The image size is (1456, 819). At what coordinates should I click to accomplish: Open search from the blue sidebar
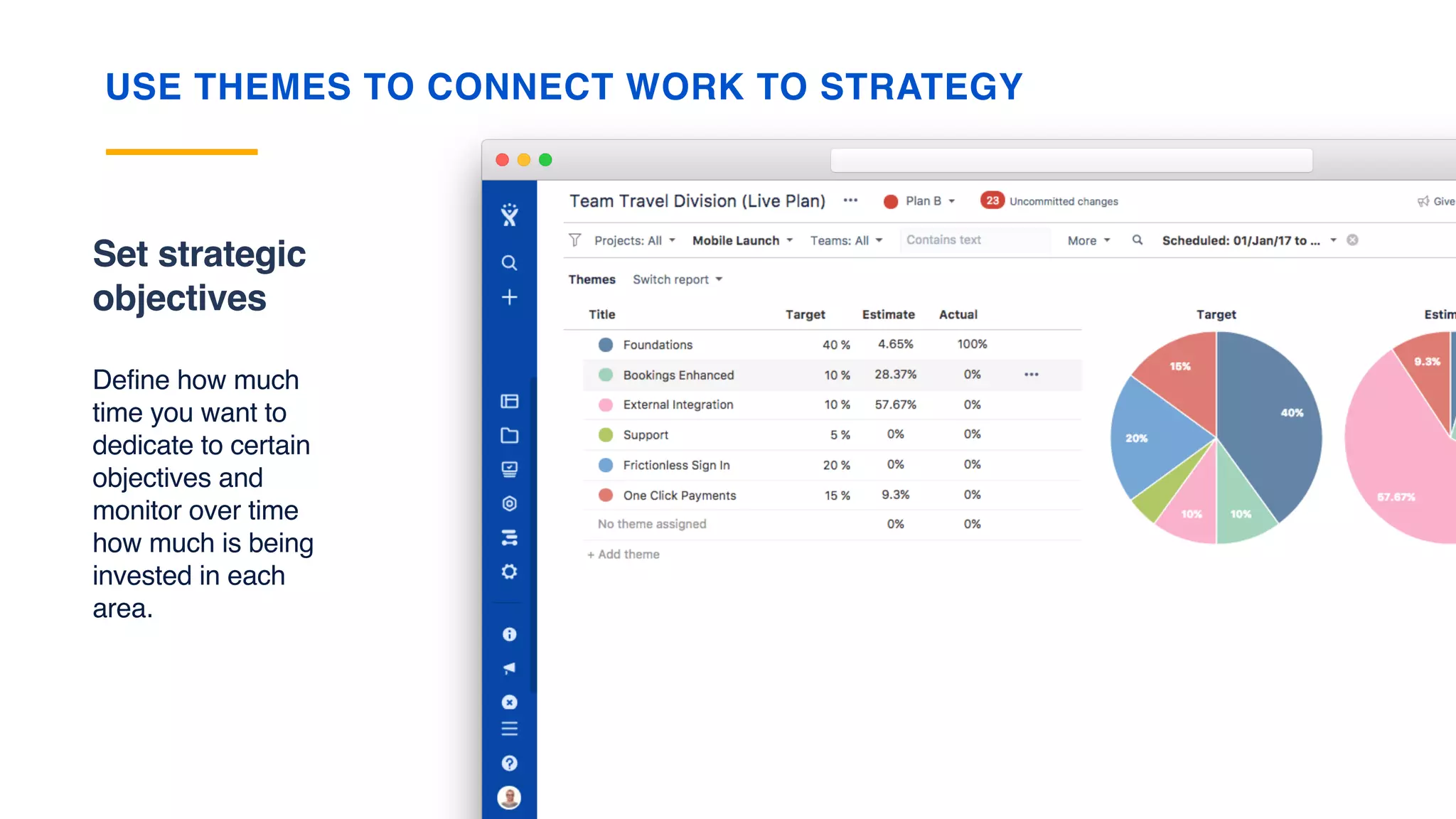(509, 263)
